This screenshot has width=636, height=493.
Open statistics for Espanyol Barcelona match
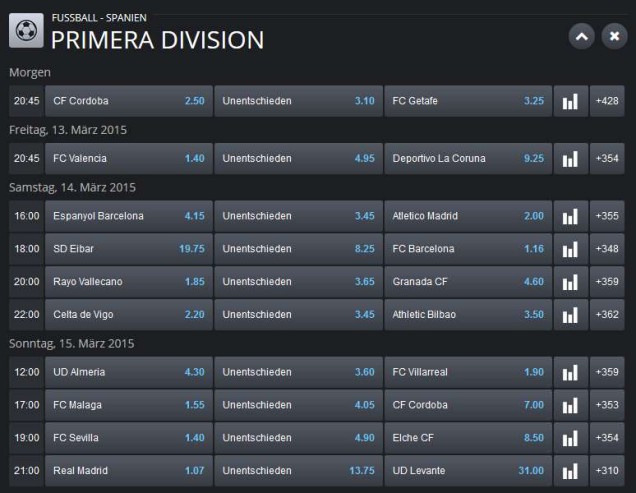coord(570,216)
